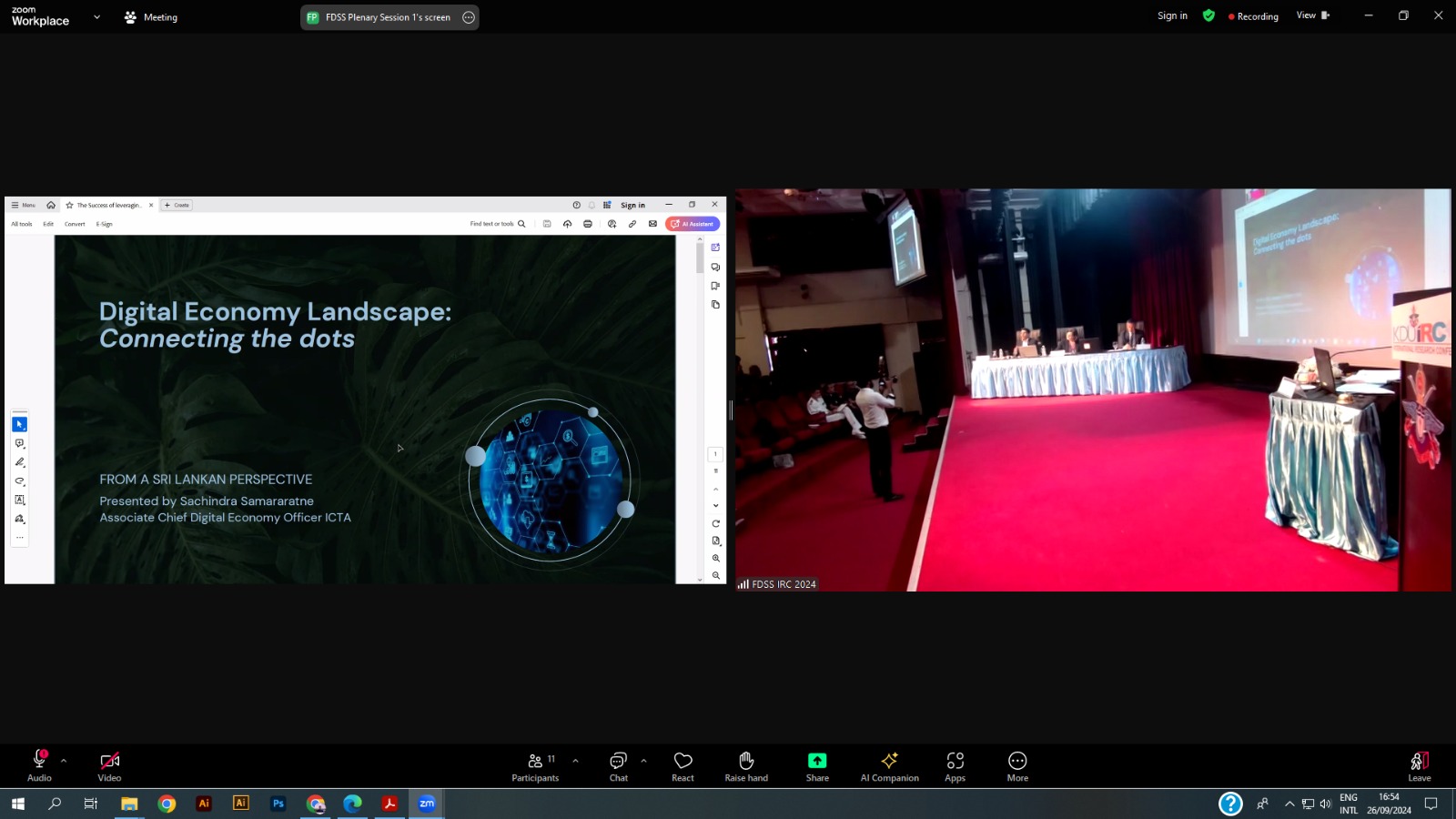The image size is (1456, 819).
Task: Open the View layout menu
Action: coord(1313,15)
